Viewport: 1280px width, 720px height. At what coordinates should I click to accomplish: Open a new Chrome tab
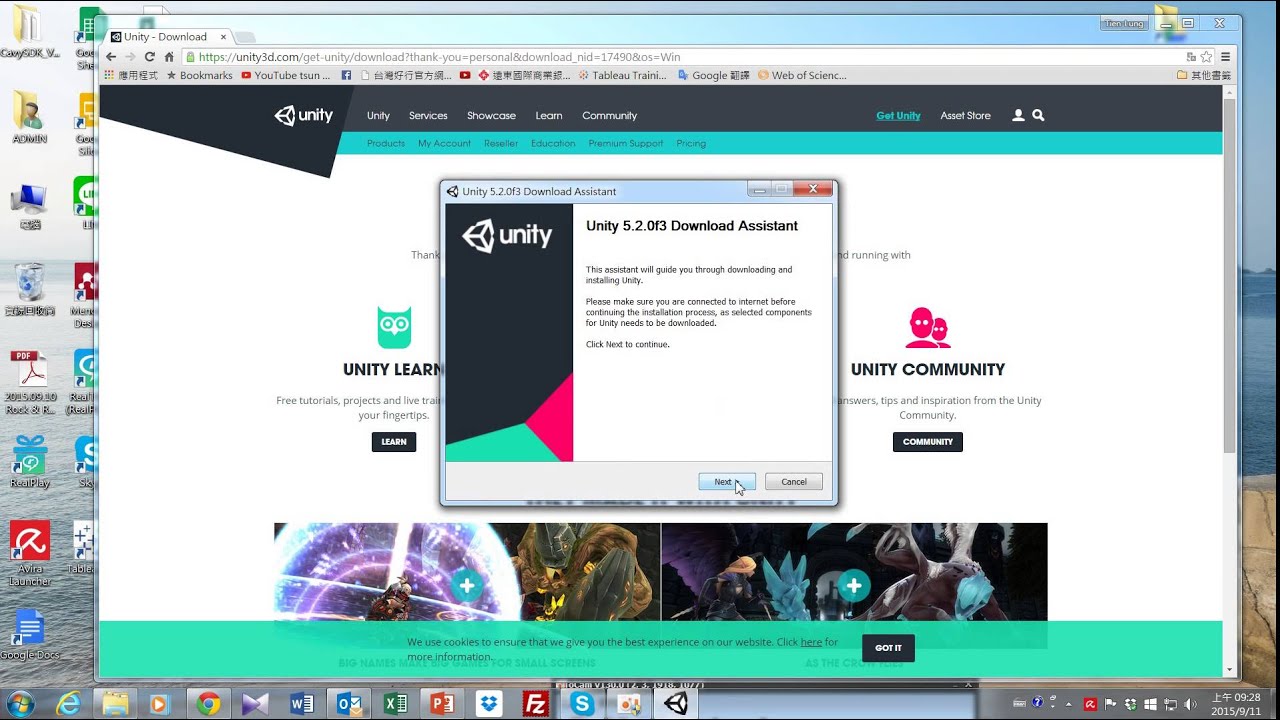click(246, 38)
